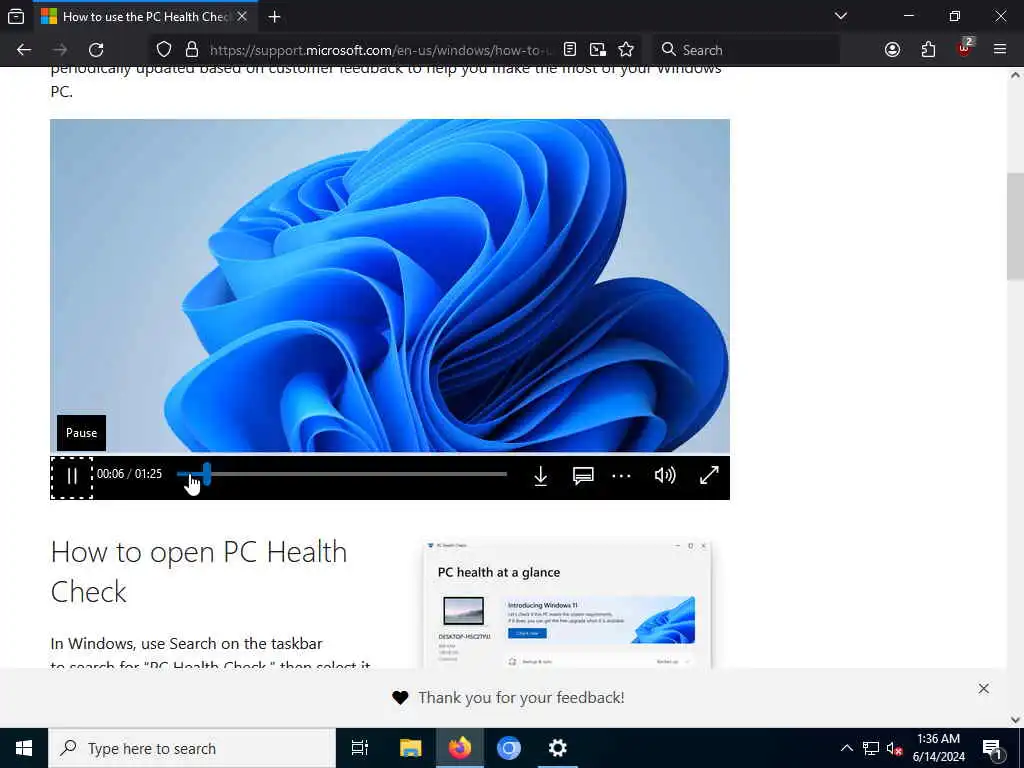Open the Extensions panel

(x=928, y=50)
